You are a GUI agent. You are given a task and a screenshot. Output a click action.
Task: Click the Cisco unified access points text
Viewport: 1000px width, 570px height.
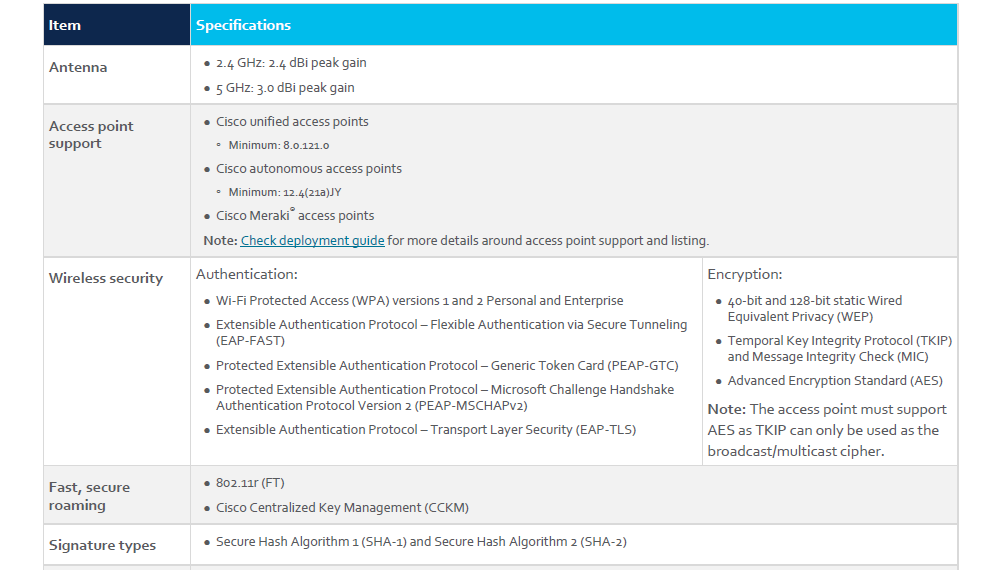(x=292, y=122)
